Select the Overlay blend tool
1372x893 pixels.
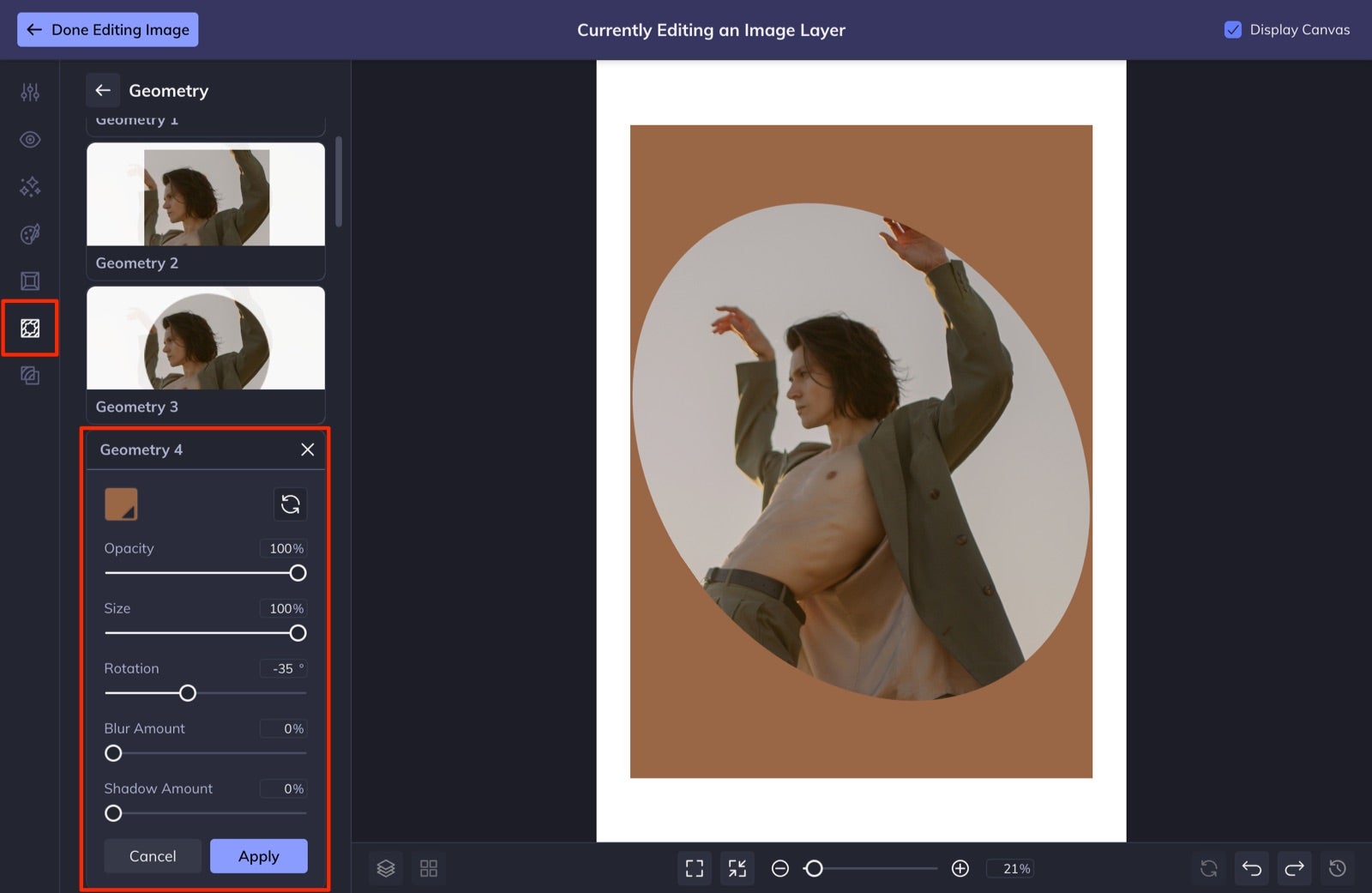[x=30, y=375]
